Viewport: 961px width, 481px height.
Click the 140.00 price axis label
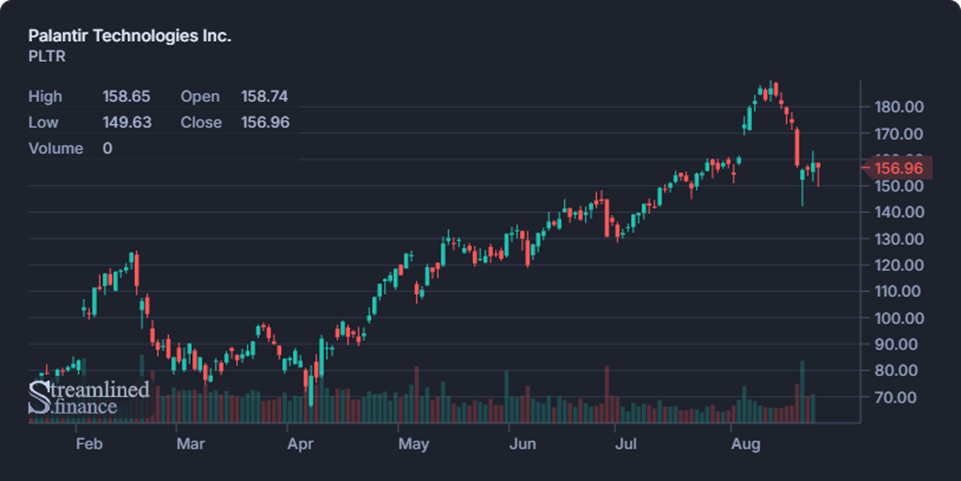coord(899,212)
